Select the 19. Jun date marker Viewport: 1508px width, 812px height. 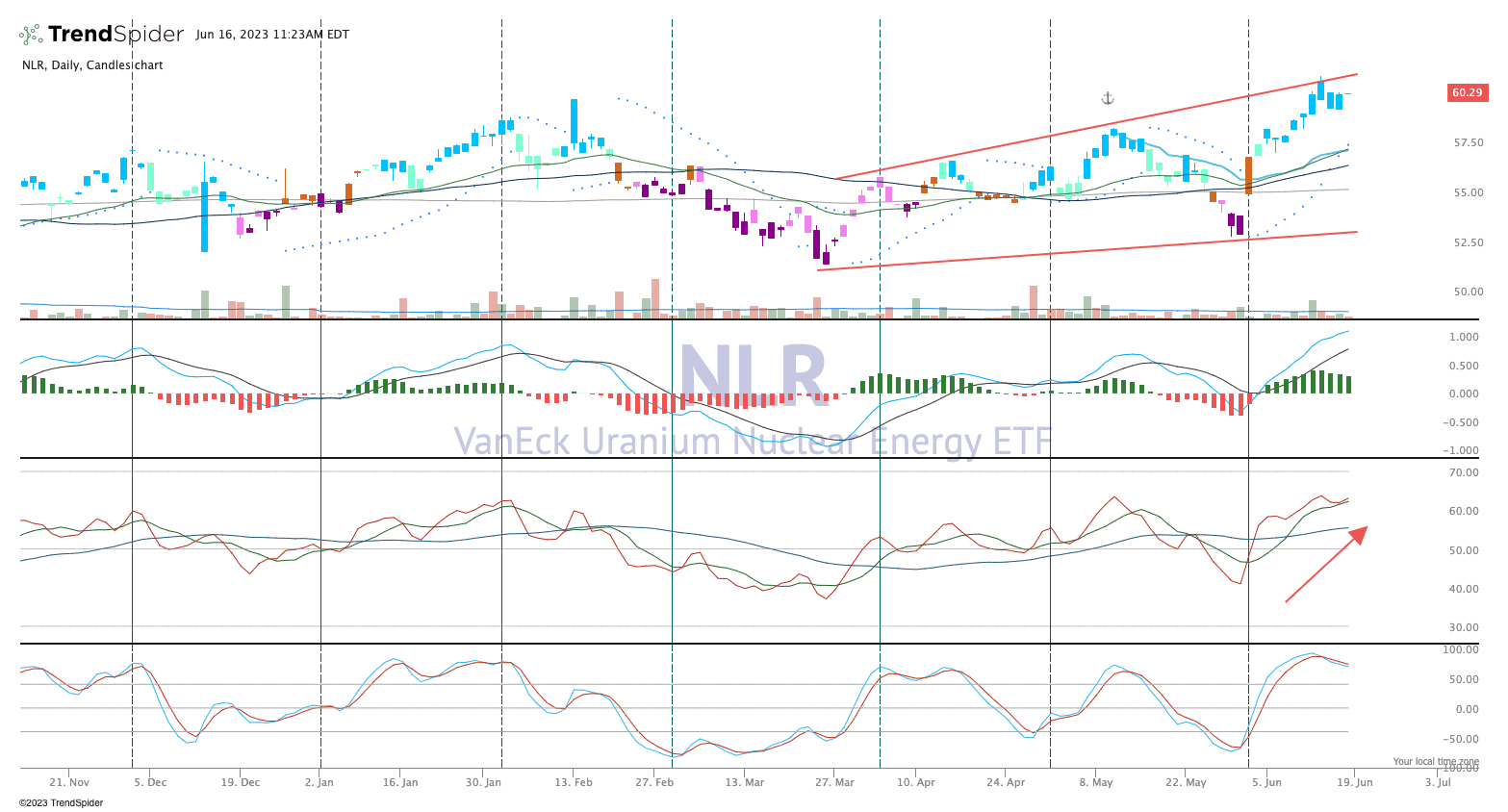click(1354, 782)
